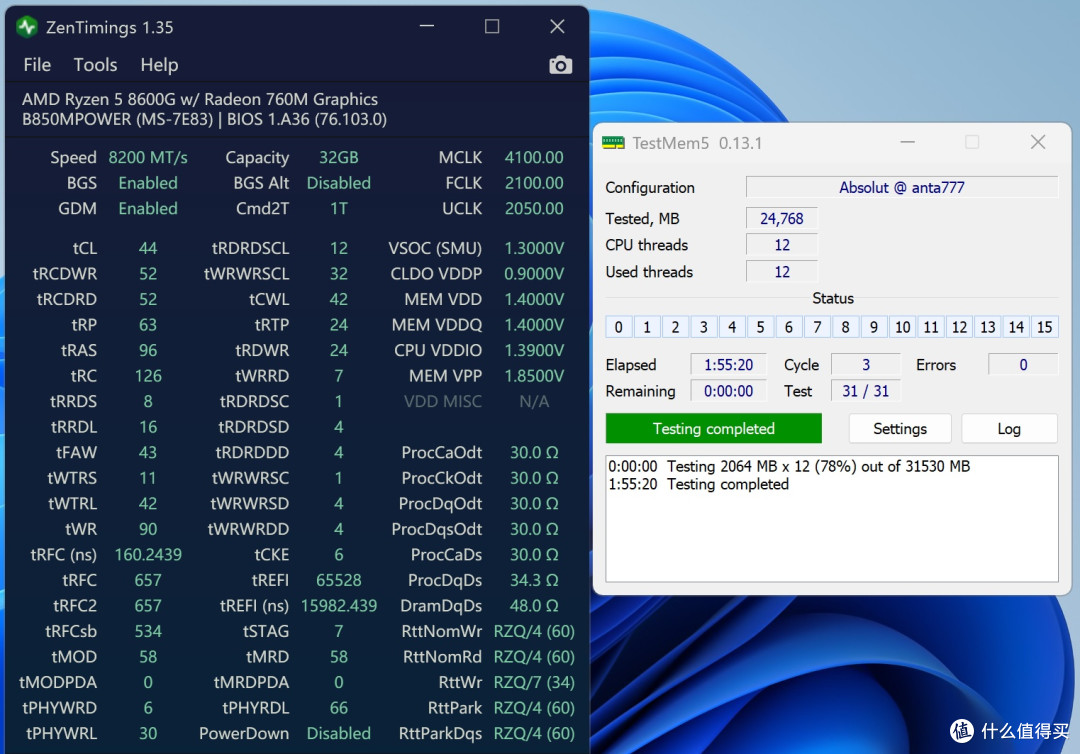Open TestMem5 Settings
This screenshot has width=1080, height=754.
(x=900, y=428)
